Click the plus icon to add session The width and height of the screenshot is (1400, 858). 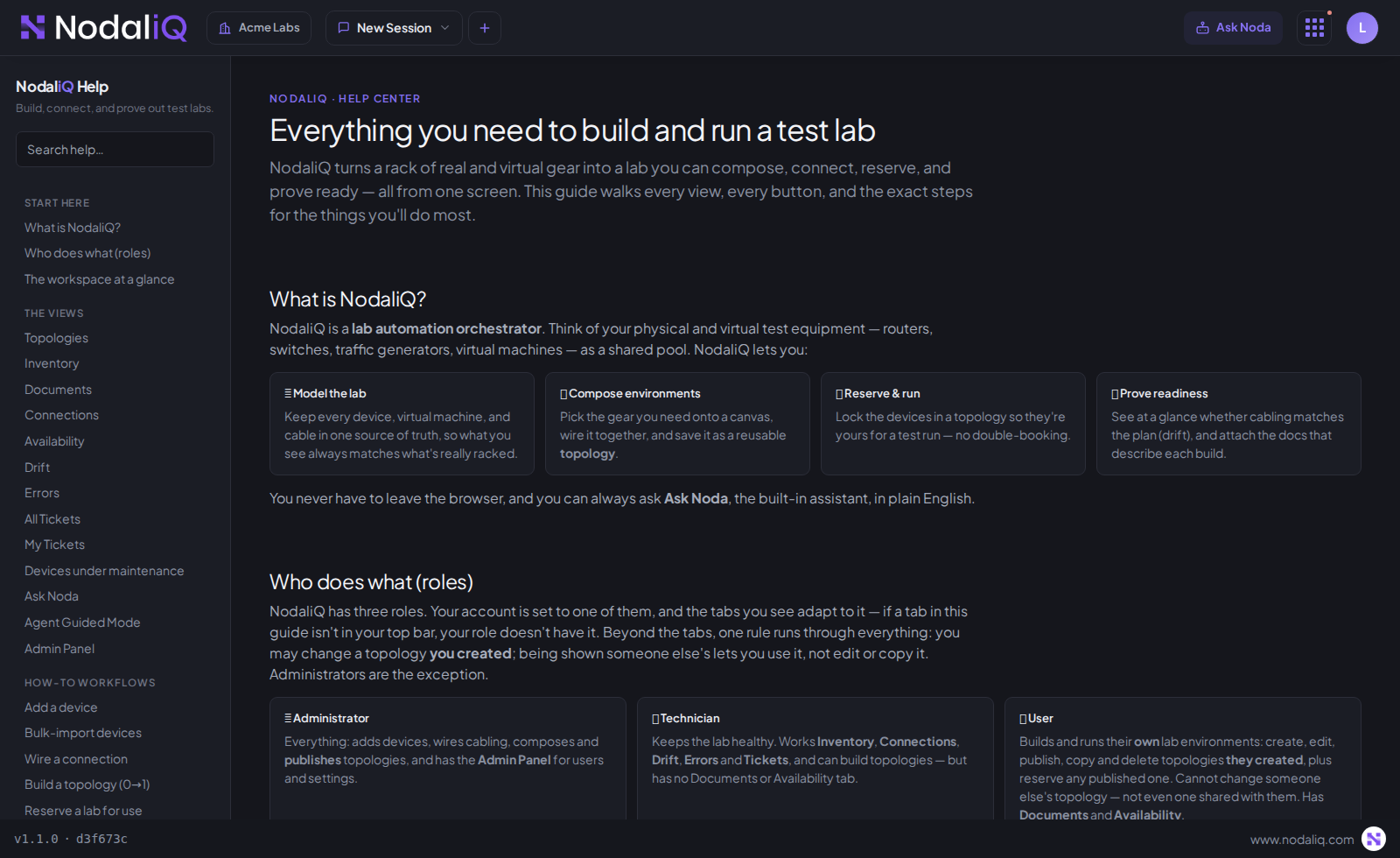coord(485,28)
